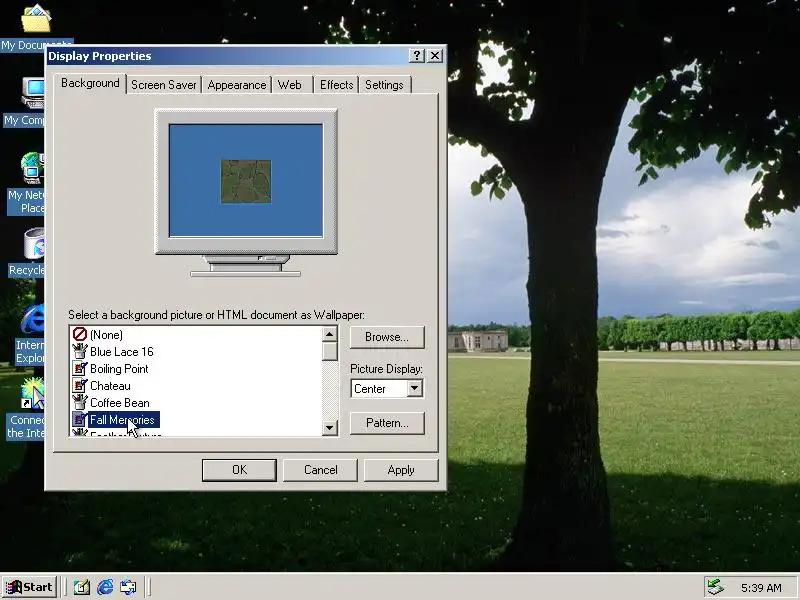800x600 pixels.
Task: Select the Boiling Point wallpaper
Action: tap(119, 368)
